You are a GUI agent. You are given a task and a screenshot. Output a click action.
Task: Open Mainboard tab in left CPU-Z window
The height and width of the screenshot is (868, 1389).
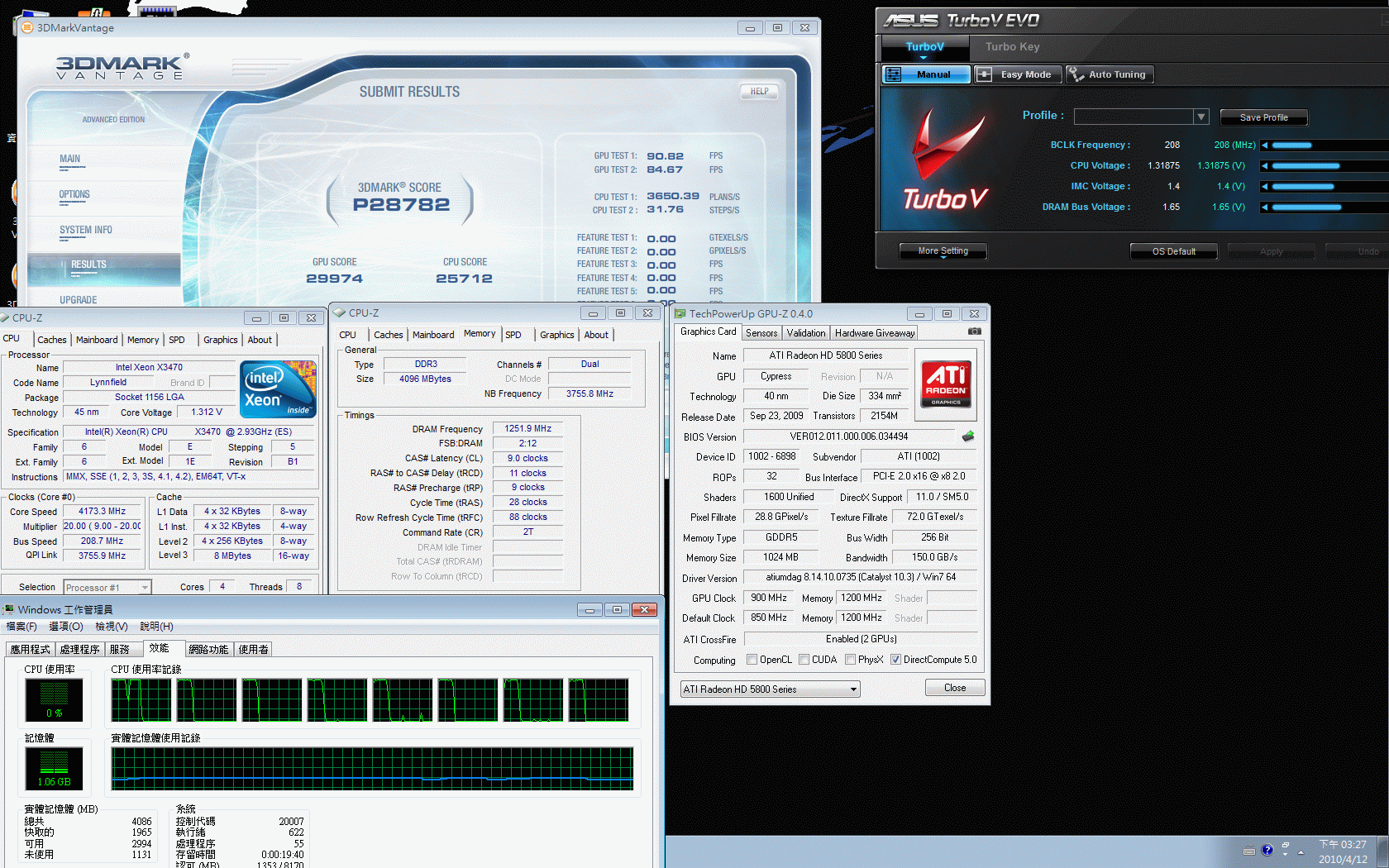pos(97,340)
